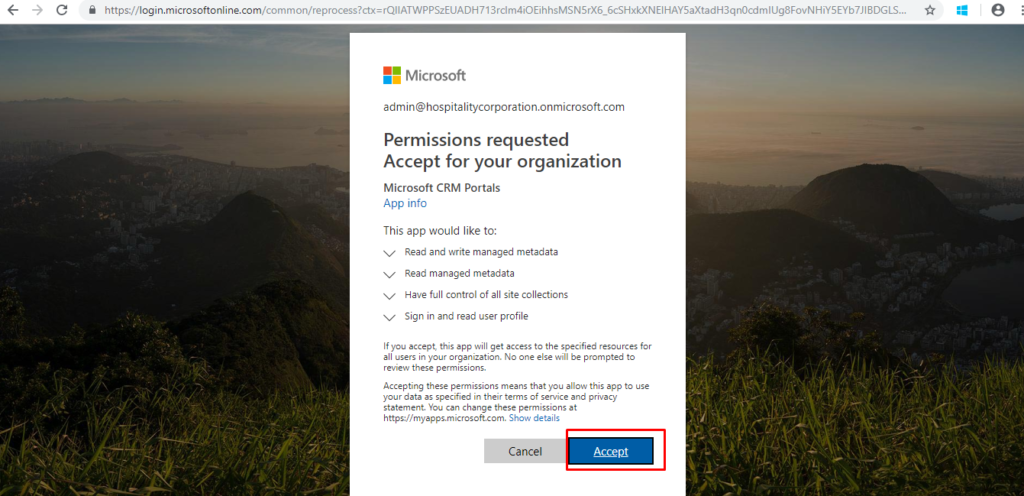Open the Chrome profile avatar icon
This screenshot has height=496, width=1024.
[998, 10]
